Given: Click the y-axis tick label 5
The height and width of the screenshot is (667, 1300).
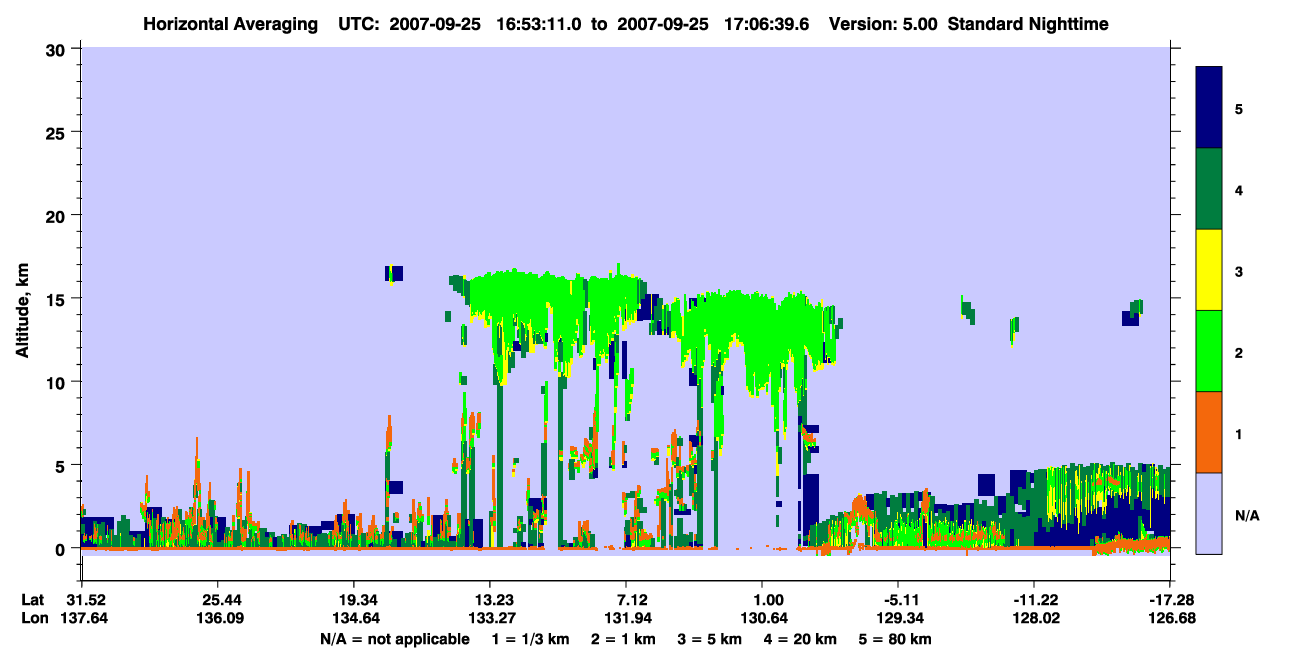Looking at the screenshot, I should click(x=61, y=465).
